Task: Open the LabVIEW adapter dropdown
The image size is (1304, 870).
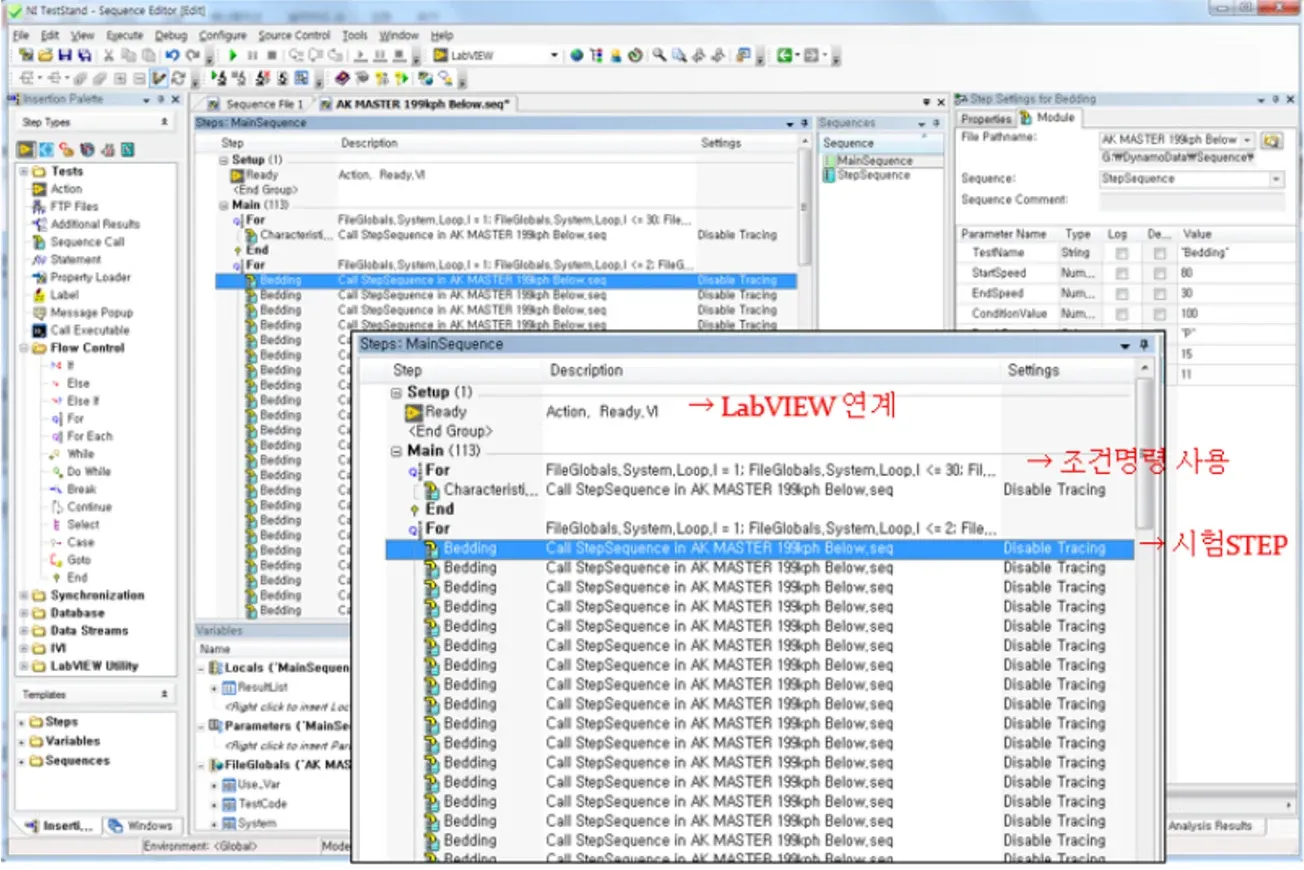Action: (554, 56)
